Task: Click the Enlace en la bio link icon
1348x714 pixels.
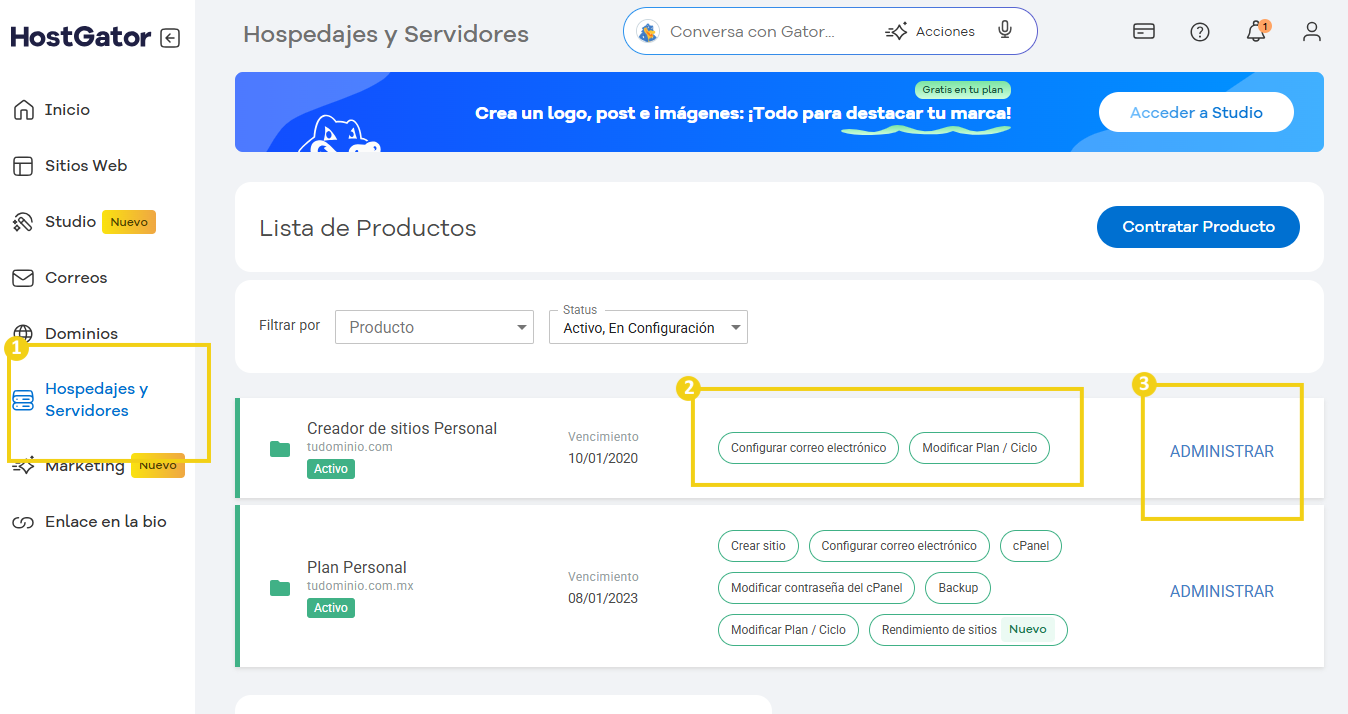Action: point(23,522)
